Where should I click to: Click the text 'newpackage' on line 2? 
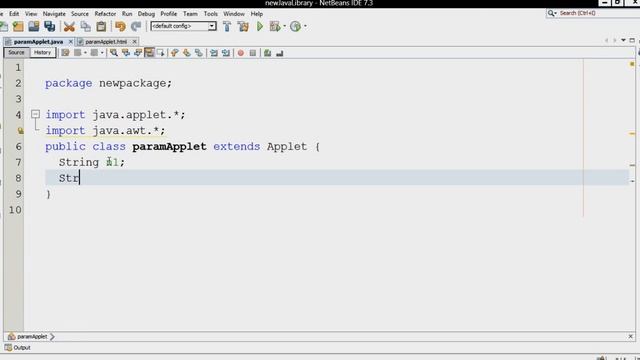click(132, 83)
